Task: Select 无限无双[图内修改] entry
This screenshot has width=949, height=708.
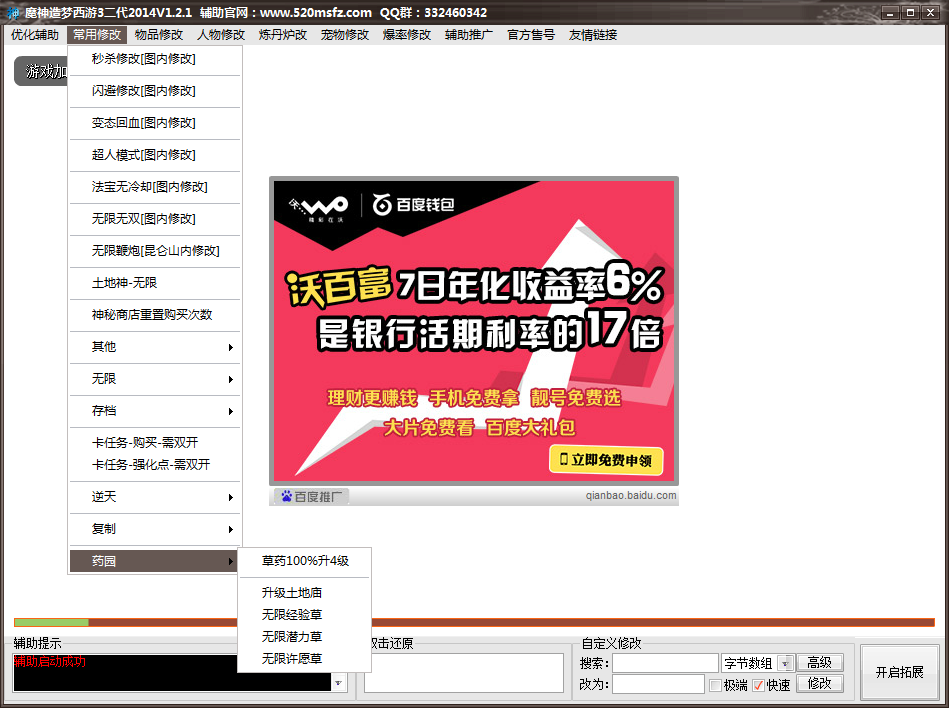Action: 155,219
